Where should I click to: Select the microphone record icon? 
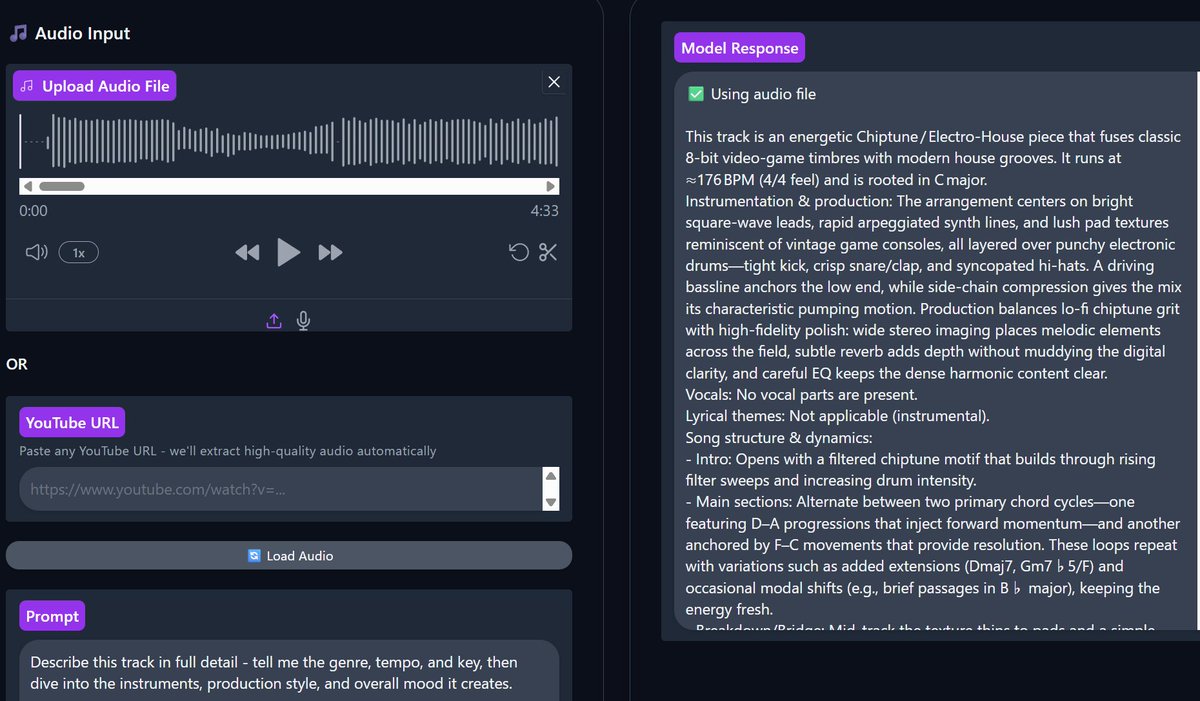[x=303, y=321]
